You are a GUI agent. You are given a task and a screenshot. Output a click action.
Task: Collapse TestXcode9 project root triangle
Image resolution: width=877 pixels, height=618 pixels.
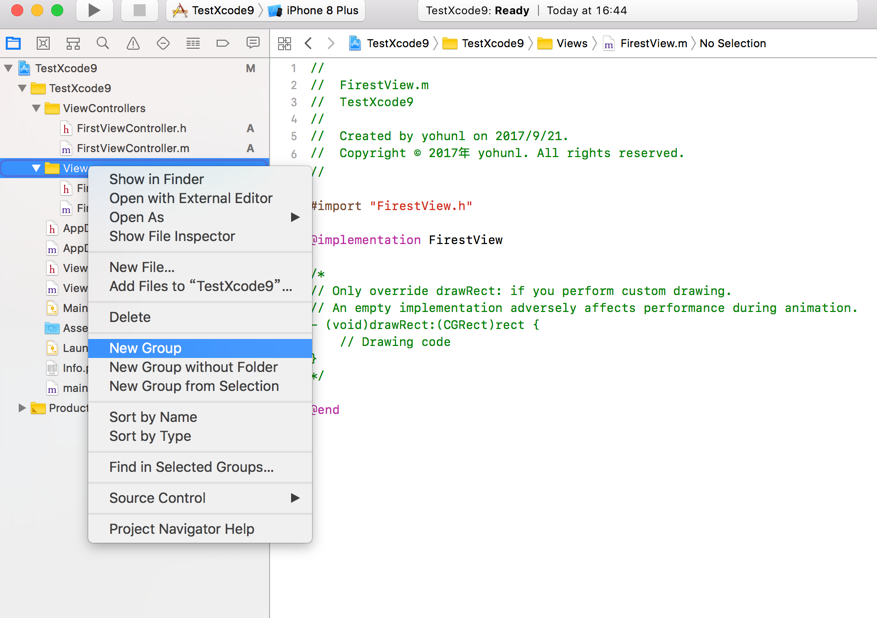[x=8, y=68]
